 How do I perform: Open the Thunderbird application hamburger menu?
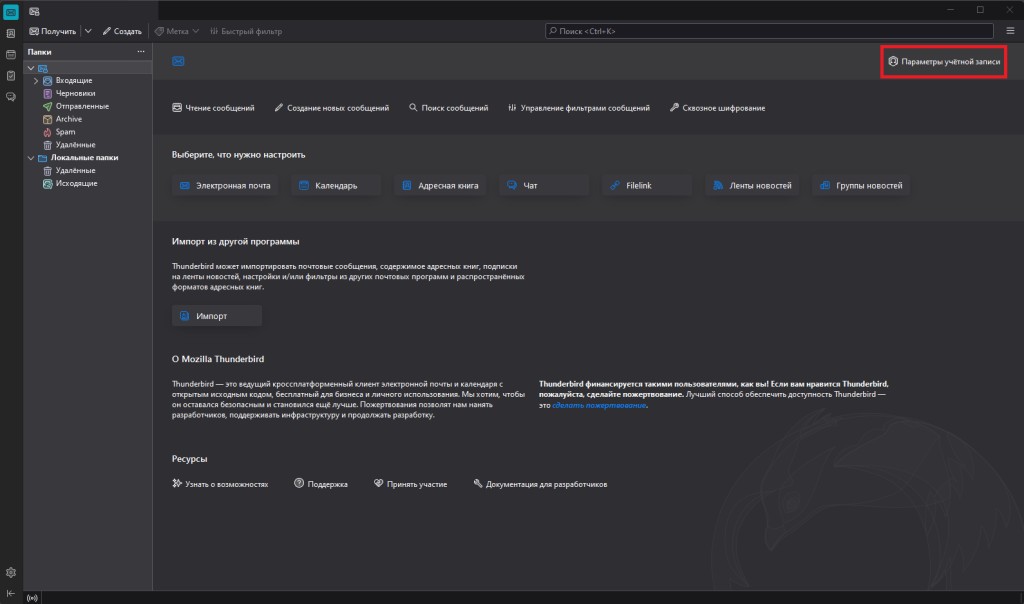(1010, 31)
